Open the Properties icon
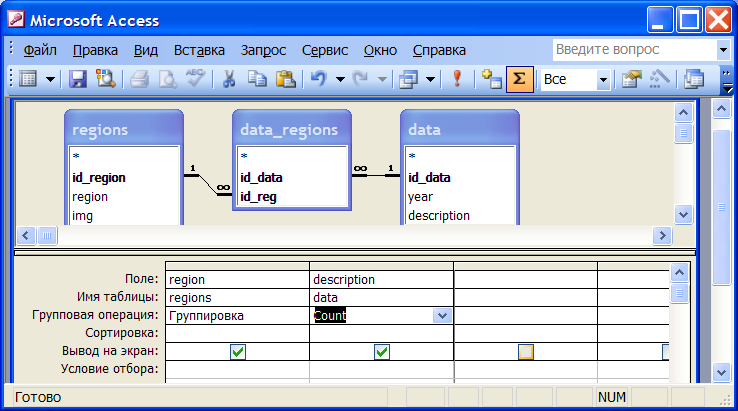Viewport: 738px width, 411px height. (x=631, y=79)
